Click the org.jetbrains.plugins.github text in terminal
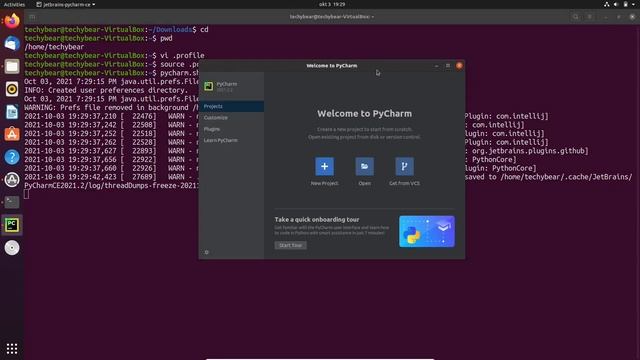Image resolution: width=640 pixels, height=360 pixels. click(529, 151)
